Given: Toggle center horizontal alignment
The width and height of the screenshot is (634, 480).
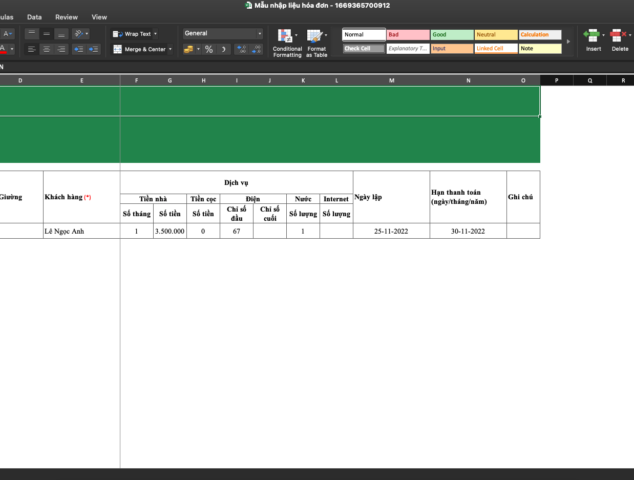Looking at the screenshot, I should (46, 49).
